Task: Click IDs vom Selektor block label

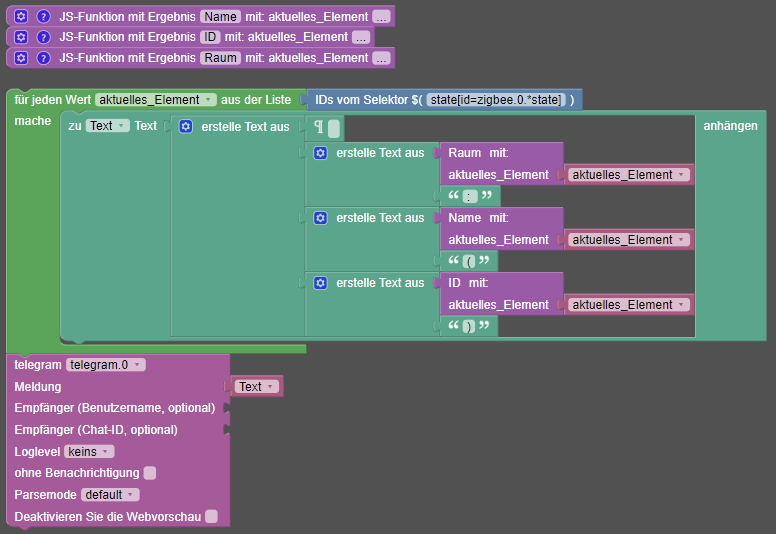Action: pos(369,100)
